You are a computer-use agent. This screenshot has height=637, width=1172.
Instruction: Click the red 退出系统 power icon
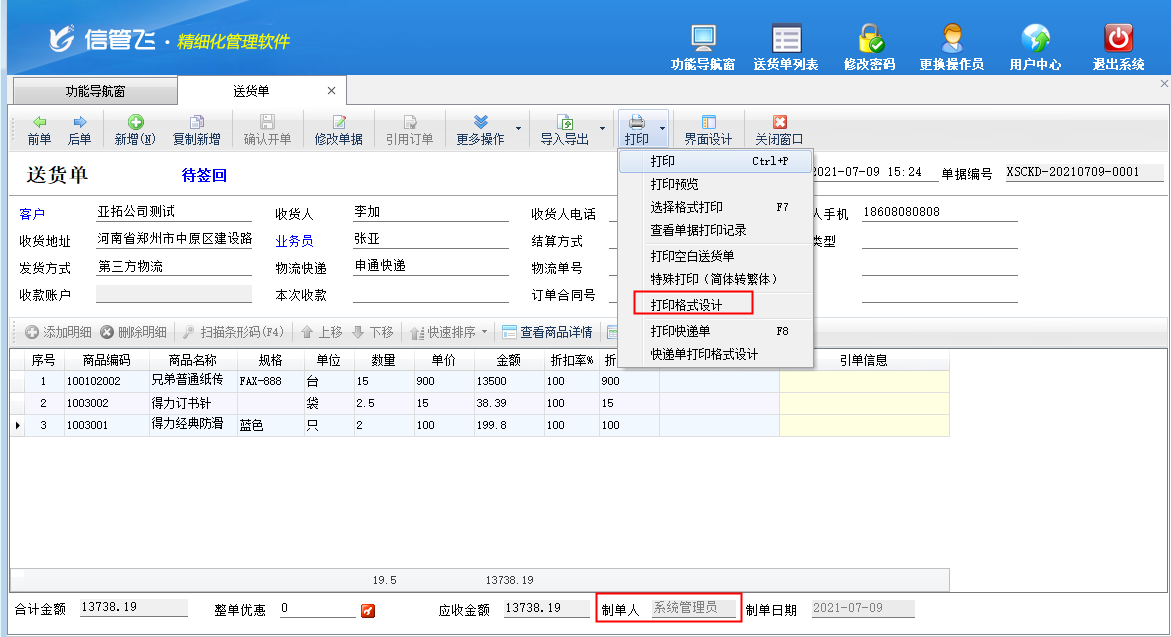point(1118,39)
